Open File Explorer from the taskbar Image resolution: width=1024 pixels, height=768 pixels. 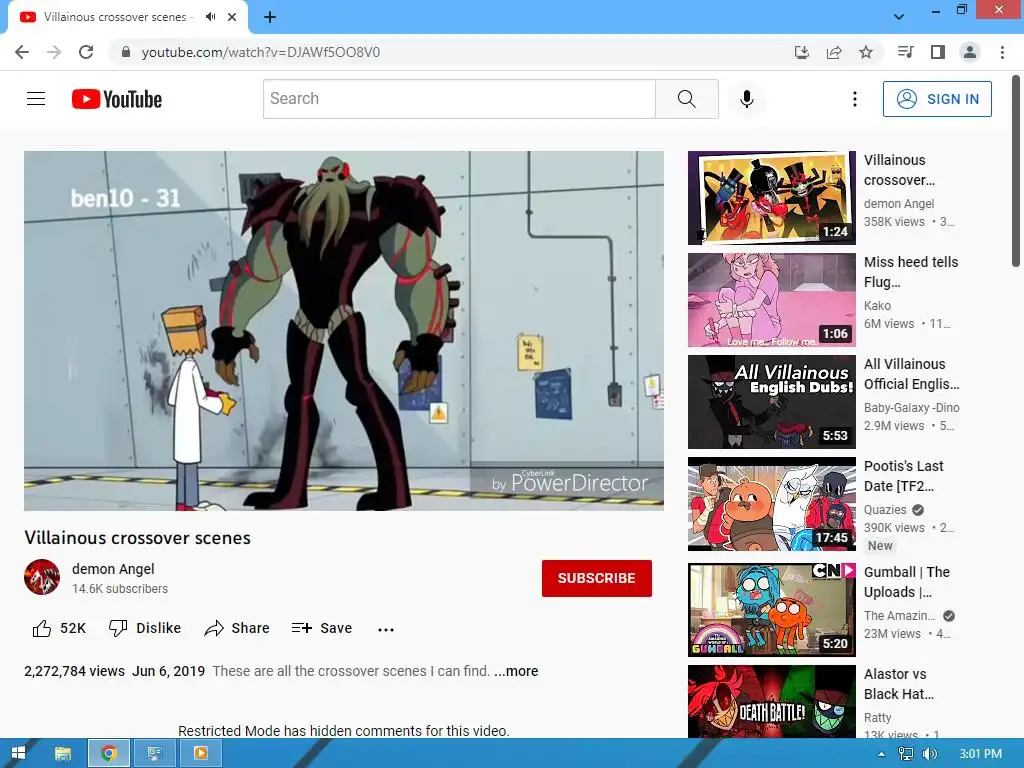63,754
